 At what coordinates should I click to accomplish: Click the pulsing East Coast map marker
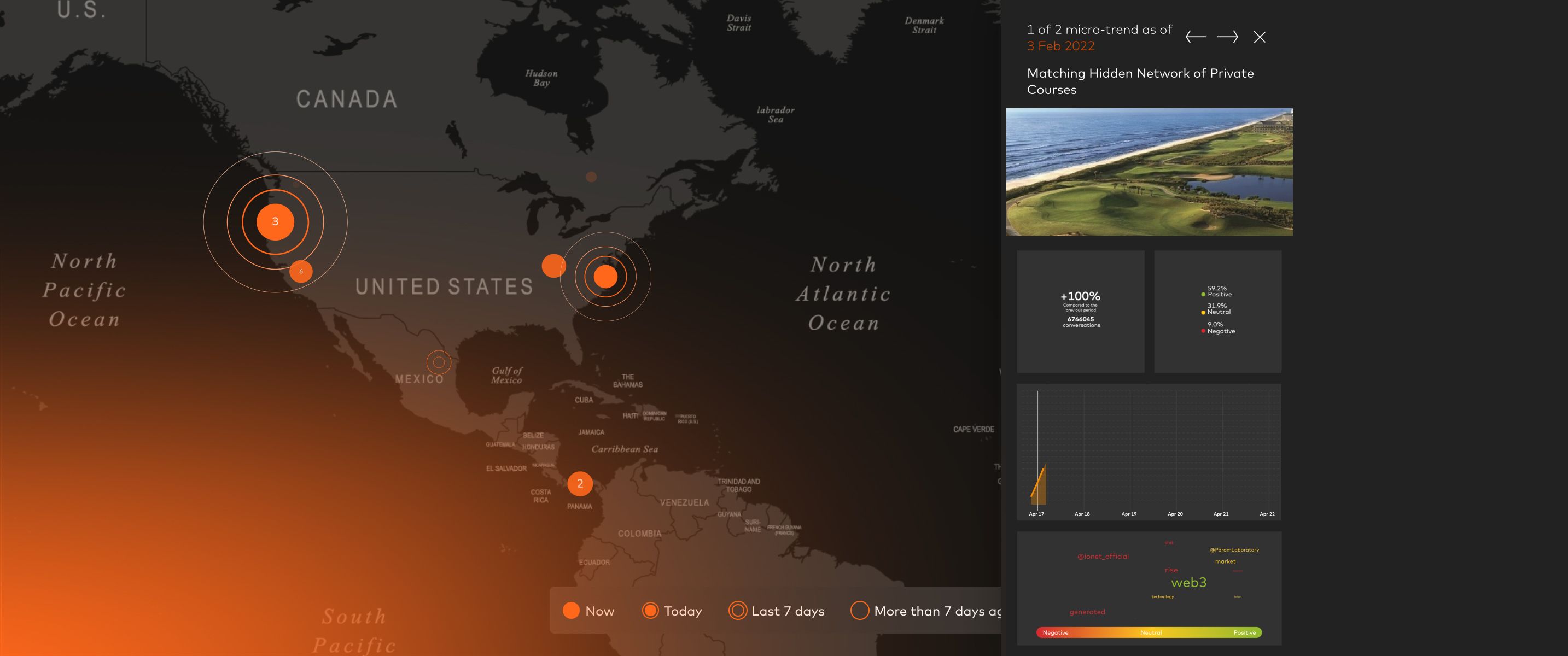click(605, 276)
